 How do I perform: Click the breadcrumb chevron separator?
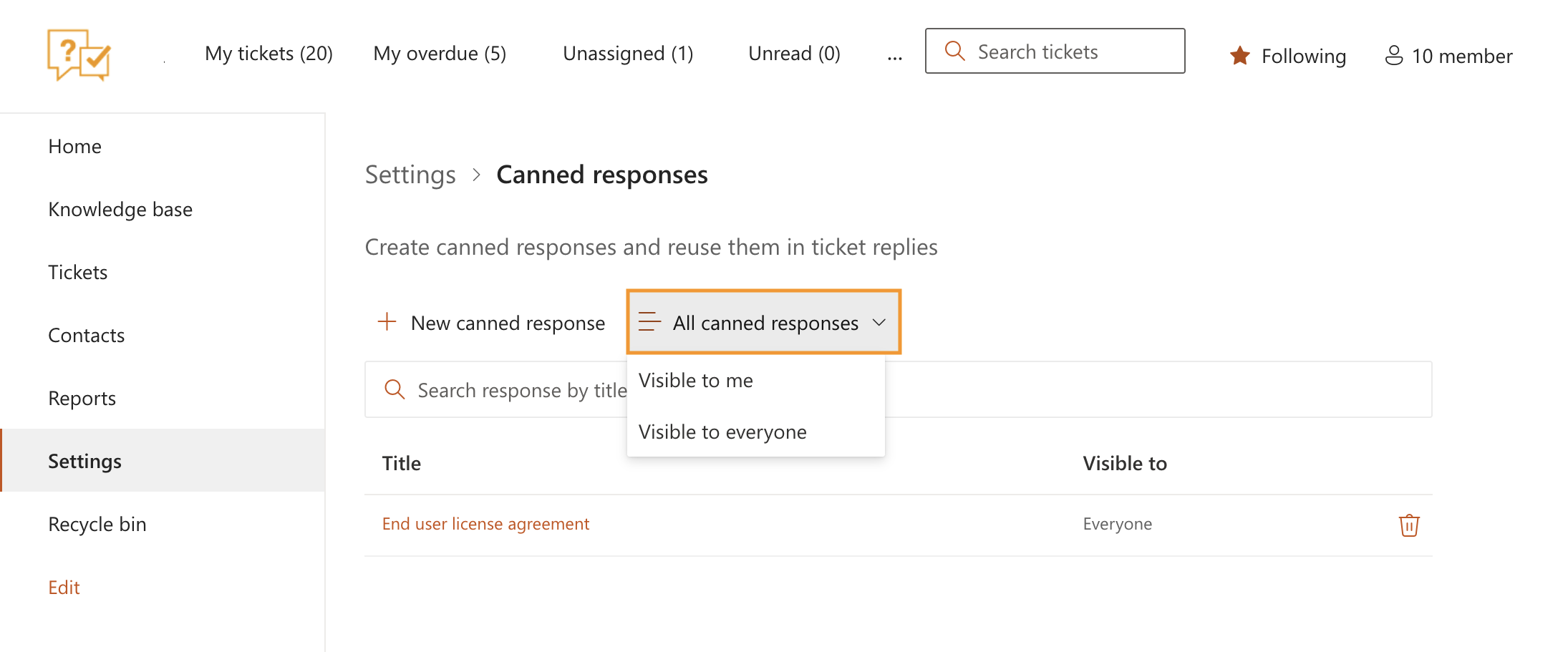pos(476,175)
